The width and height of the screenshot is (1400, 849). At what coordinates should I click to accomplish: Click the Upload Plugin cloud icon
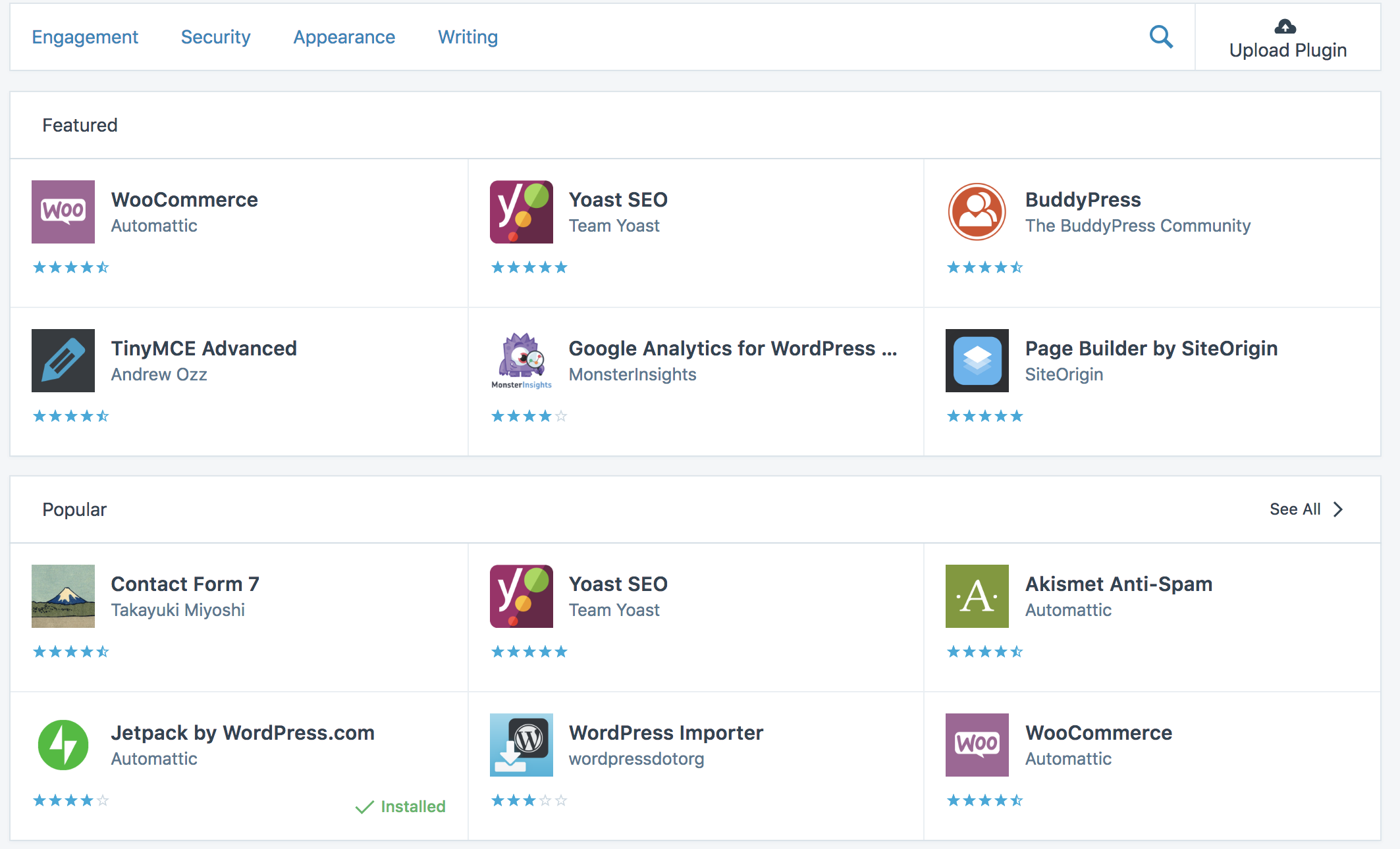click(1285, 26)
